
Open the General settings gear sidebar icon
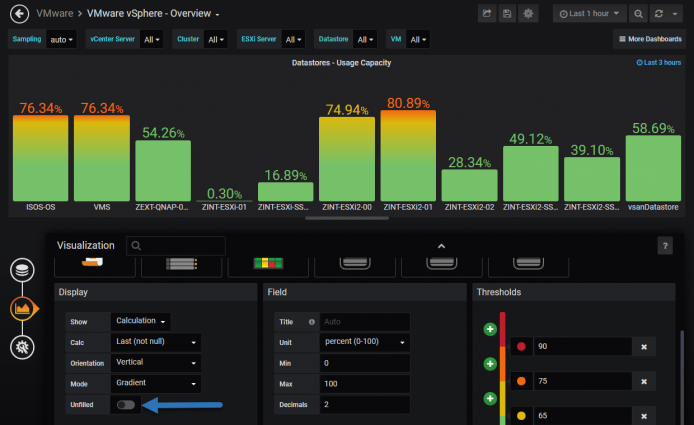(x=22, y=347)
